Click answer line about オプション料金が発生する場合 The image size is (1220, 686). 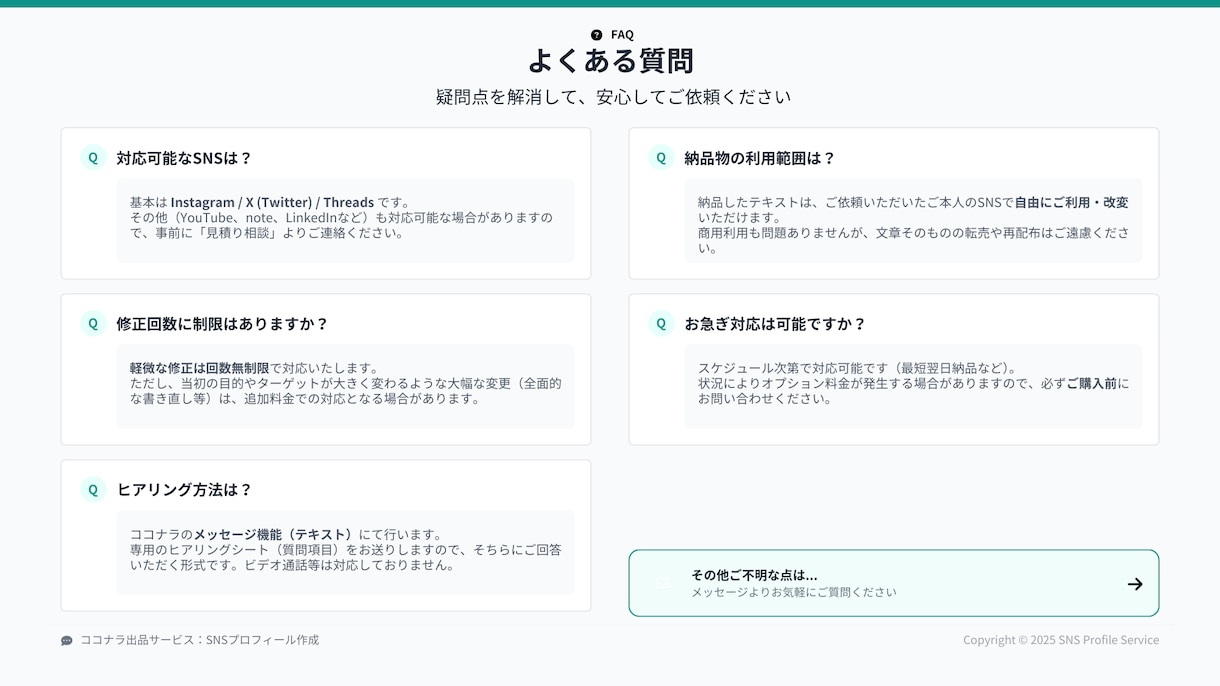coord(913,383)
